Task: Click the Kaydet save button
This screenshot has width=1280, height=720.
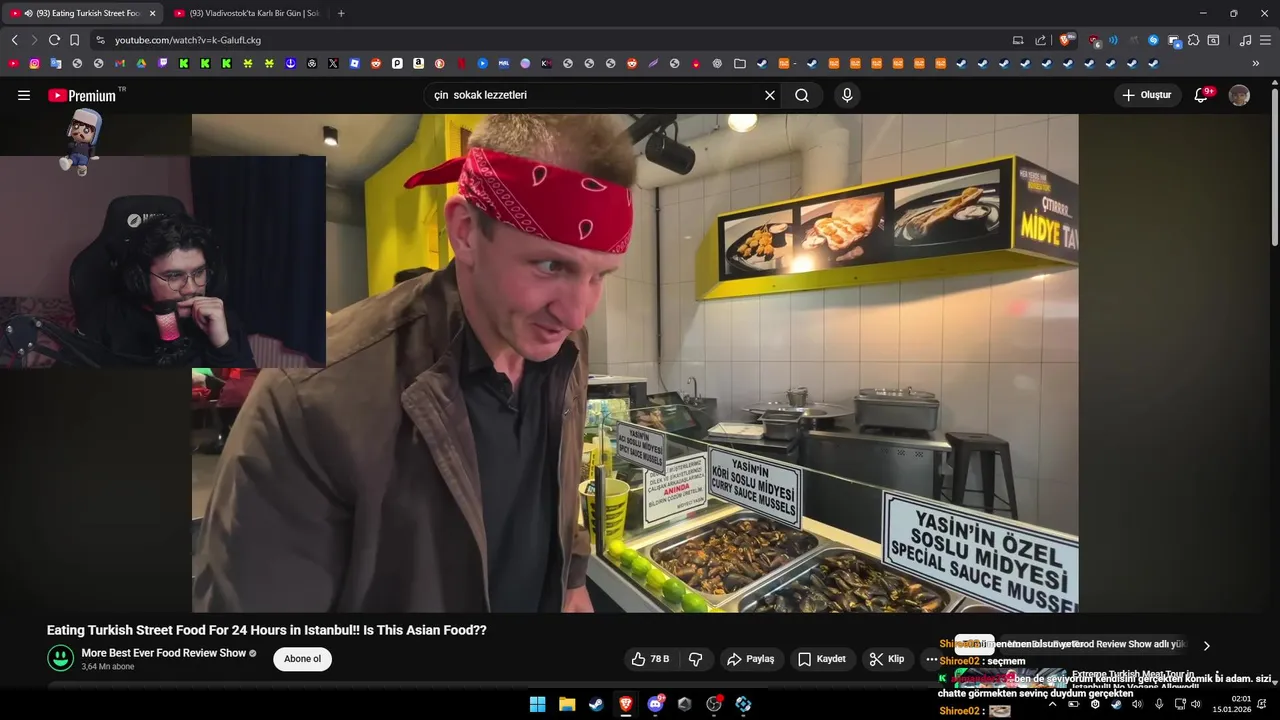Action: coord(822,659)
